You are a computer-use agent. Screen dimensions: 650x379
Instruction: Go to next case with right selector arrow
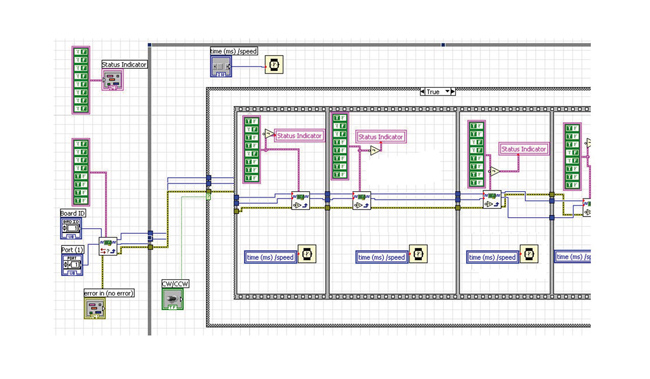[x=453, y=92]
